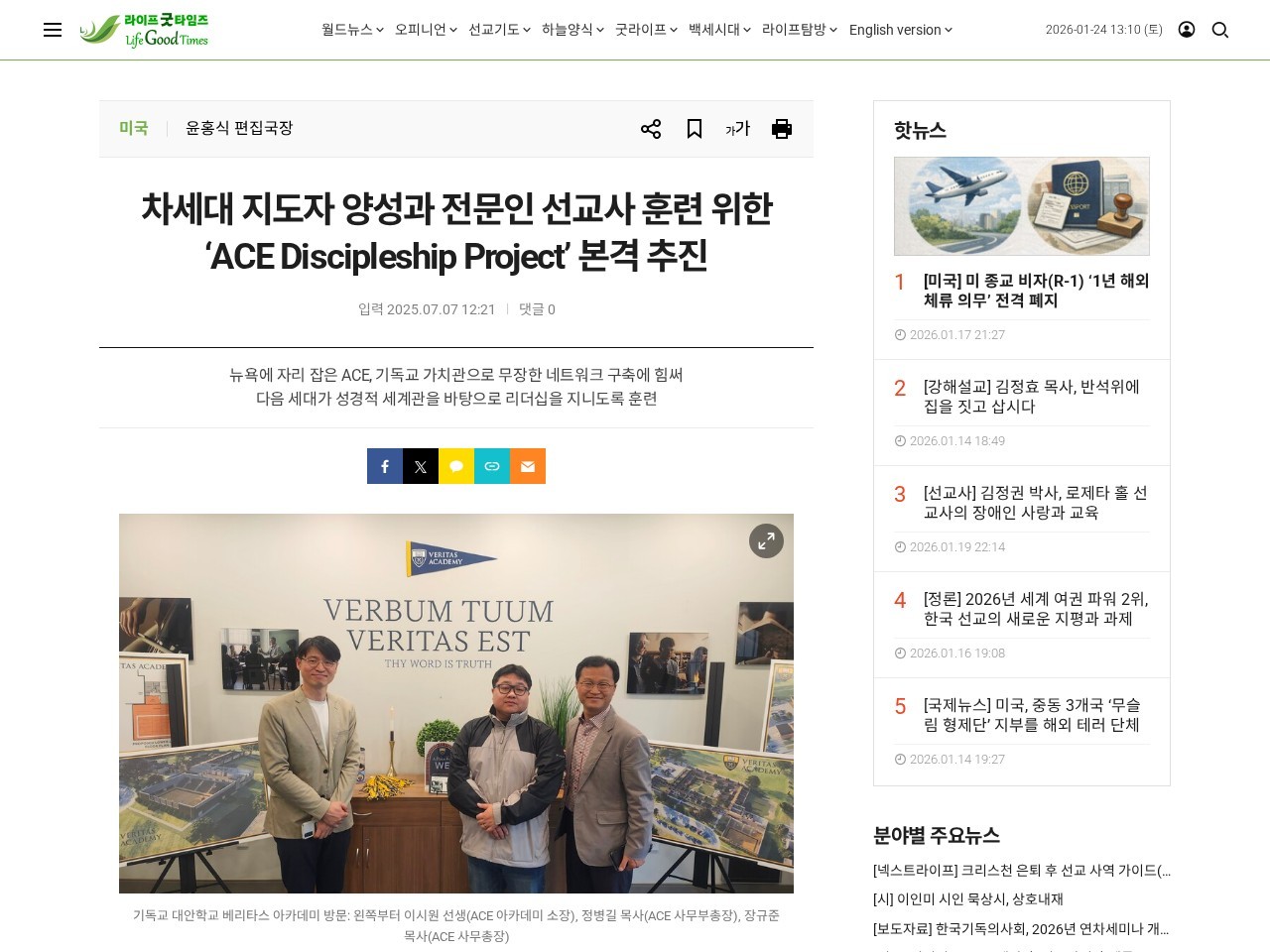Open the font size adjuster icon
The image size is (1270, 952).
coord(737,129)
